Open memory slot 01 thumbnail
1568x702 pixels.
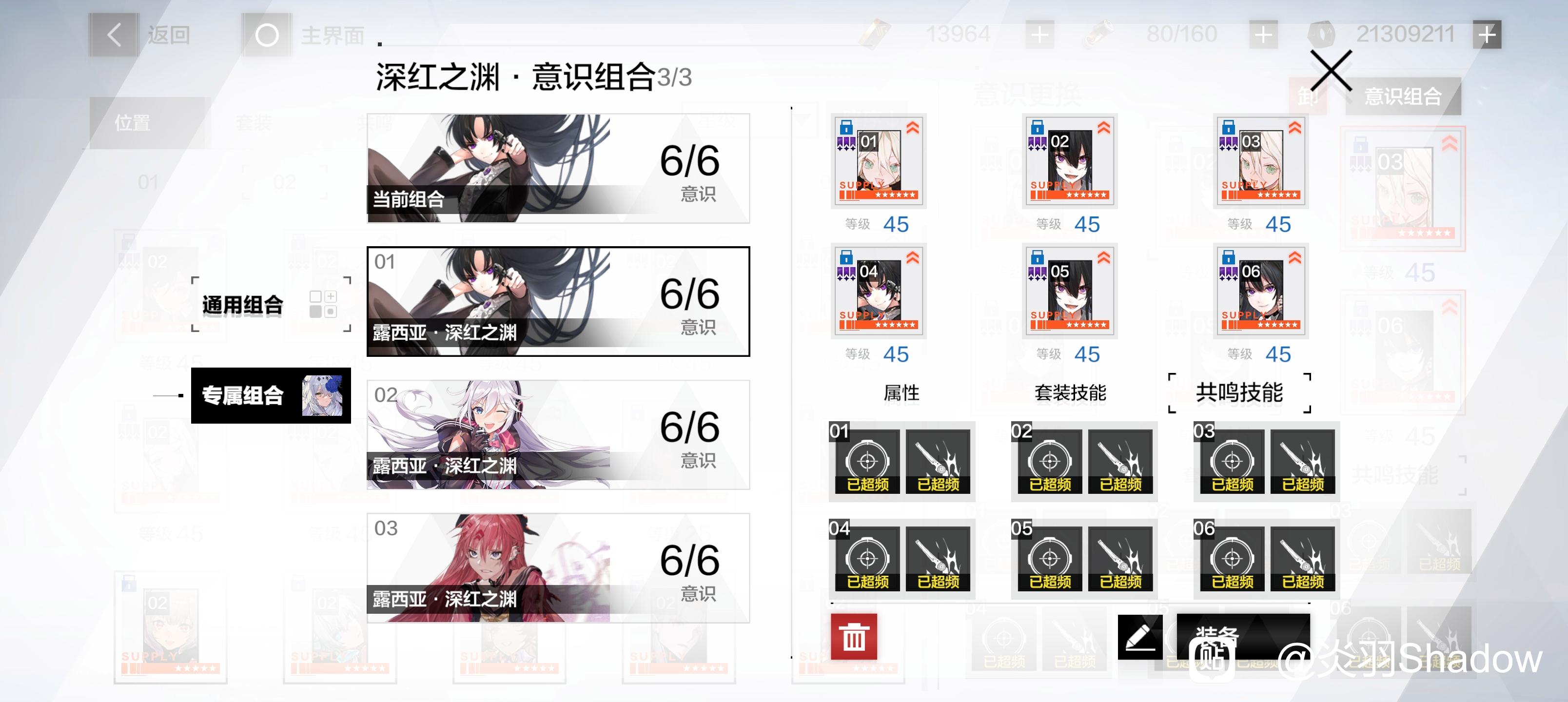pos(879,161)
